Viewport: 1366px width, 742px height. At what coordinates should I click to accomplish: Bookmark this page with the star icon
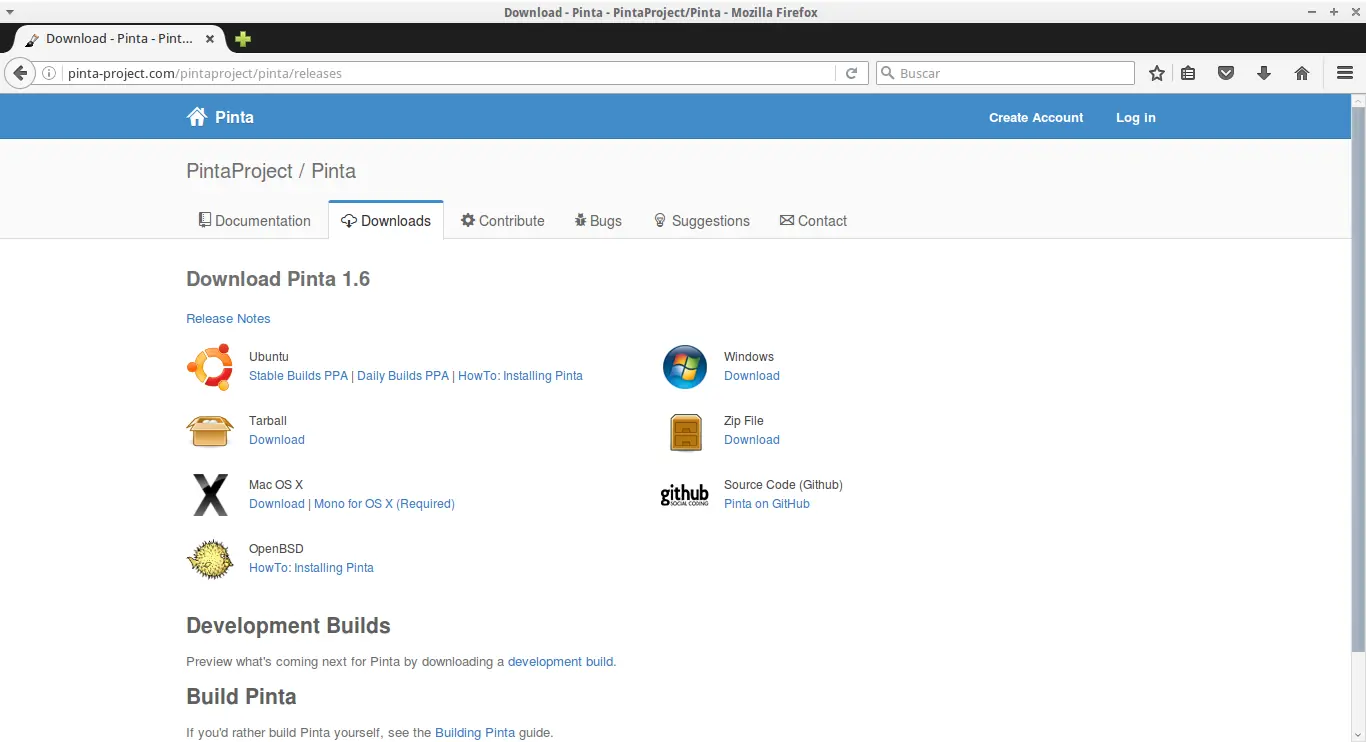[x=1157, y=73]
